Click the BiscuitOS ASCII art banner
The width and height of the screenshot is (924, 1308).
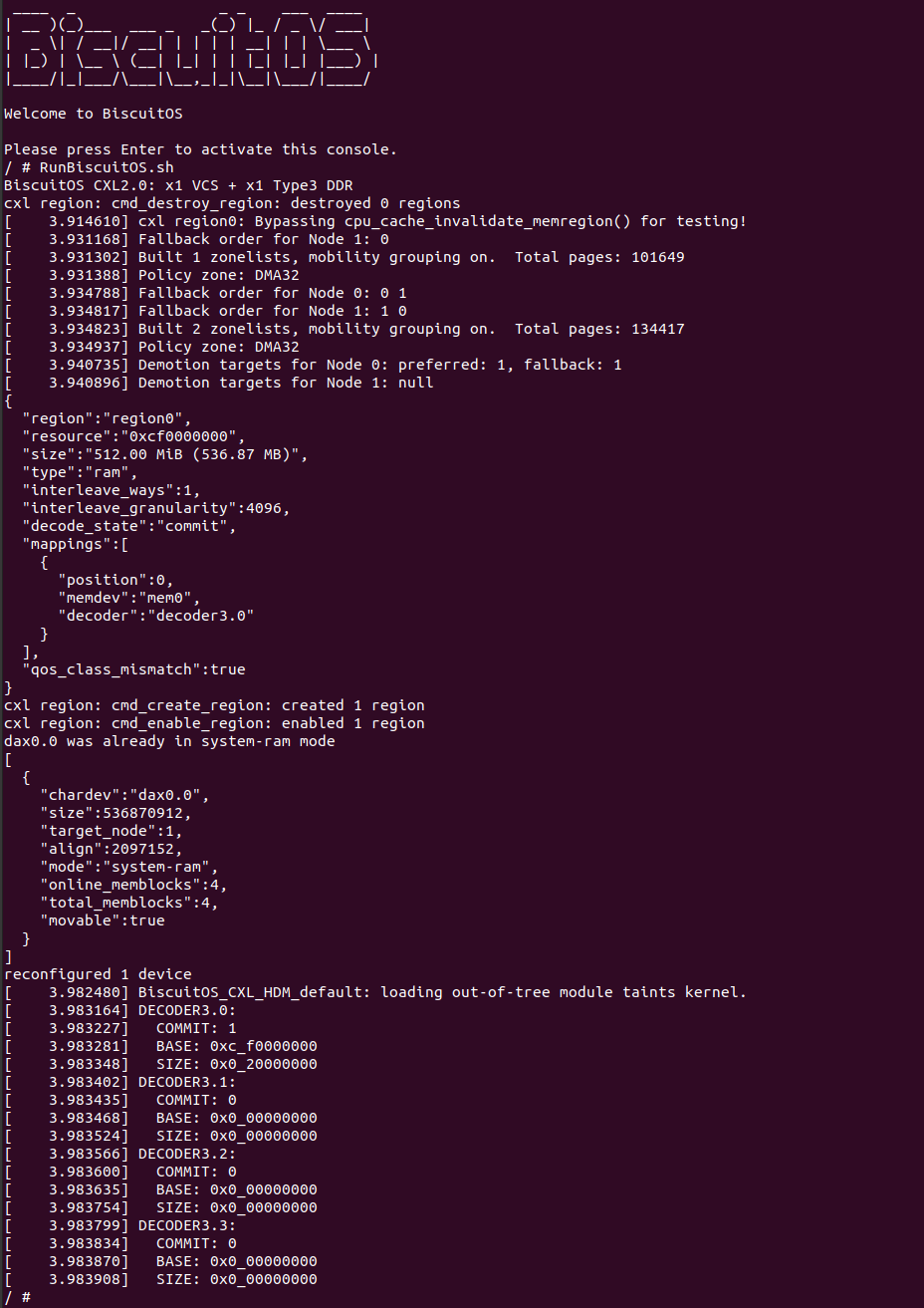(x=189, y=50)
